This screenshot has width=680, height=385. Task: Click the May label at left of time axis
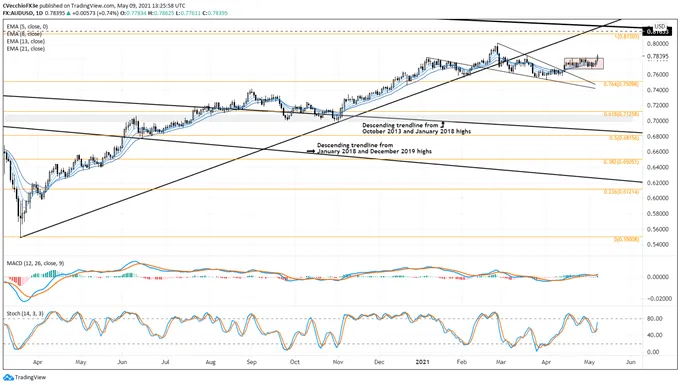[x=81, y=362]
